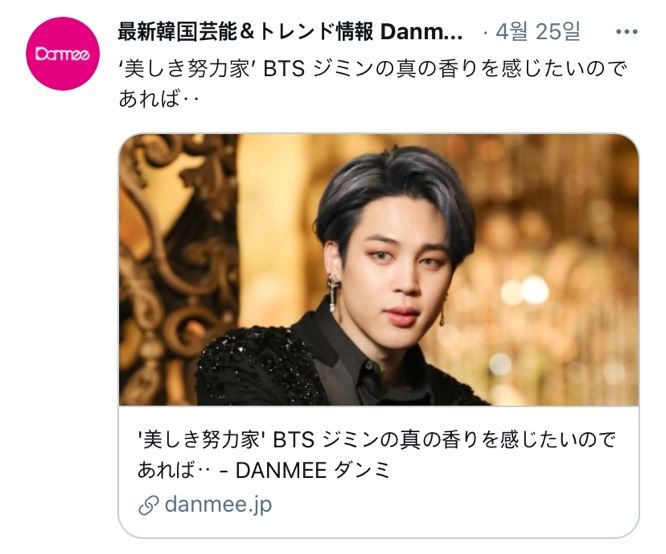Click the chain link icon beside danmee.jp

point(149,505)
